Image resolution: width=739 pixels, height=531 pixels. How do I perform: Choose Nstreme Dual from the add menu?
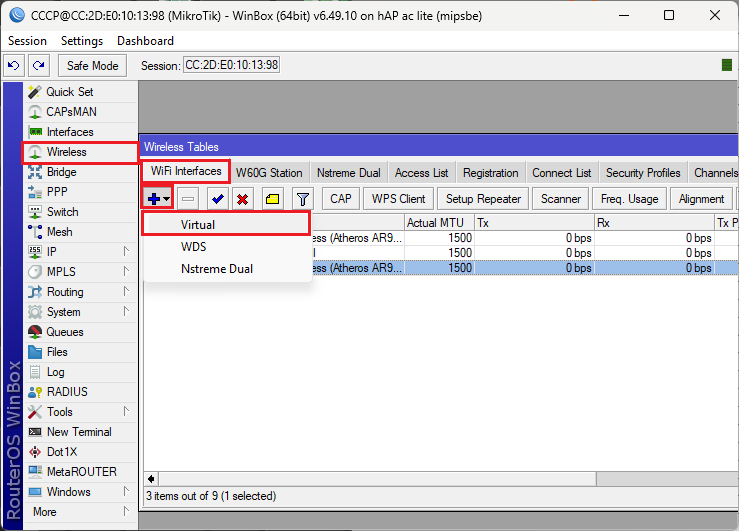point(226,269)
